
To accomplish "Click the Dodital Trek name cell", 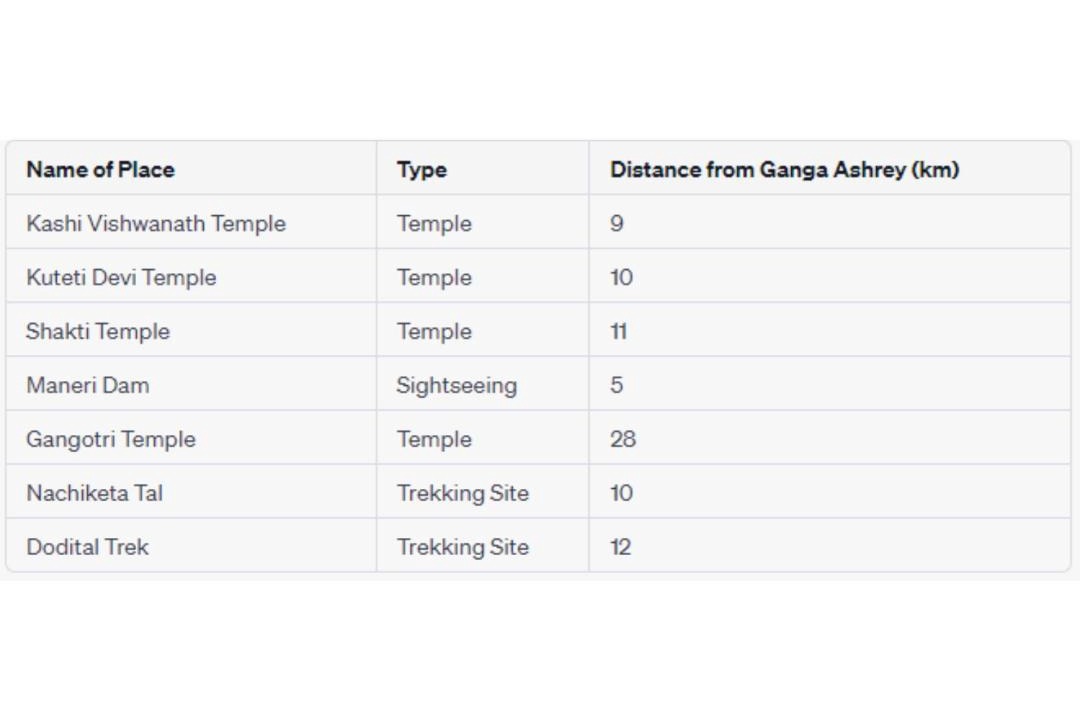I will coord(88,548).
